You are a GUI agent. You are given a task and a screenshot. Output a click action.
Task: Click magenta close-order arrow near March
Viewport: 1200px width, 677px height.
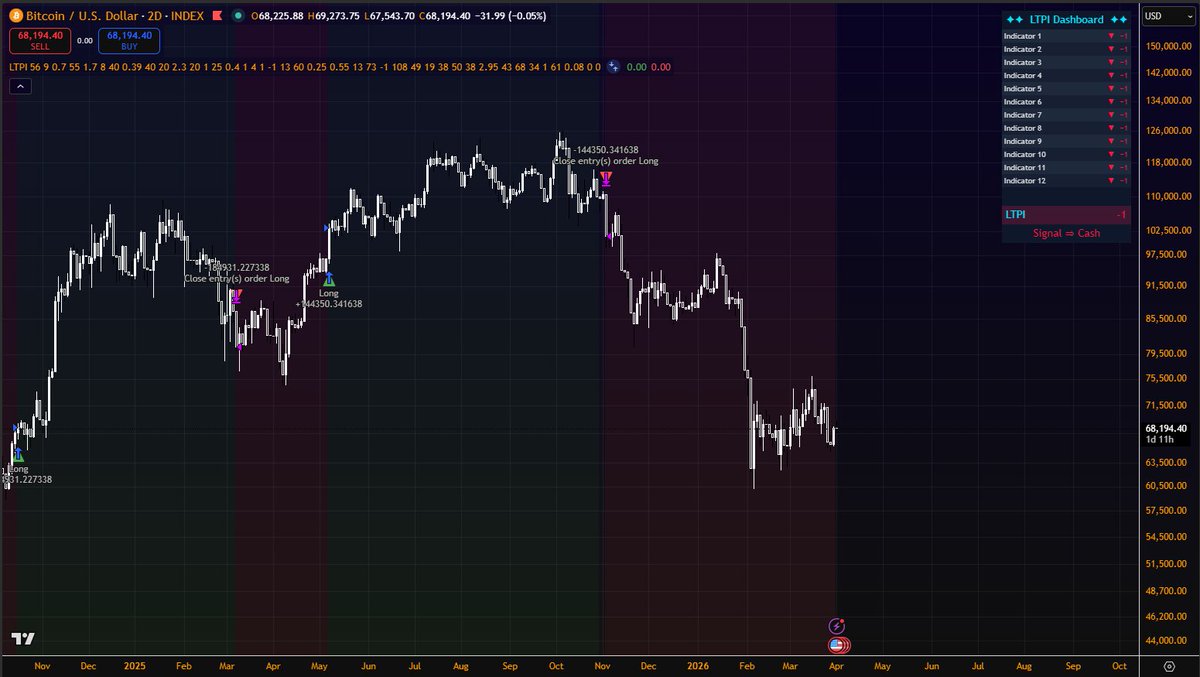point(236,296)
